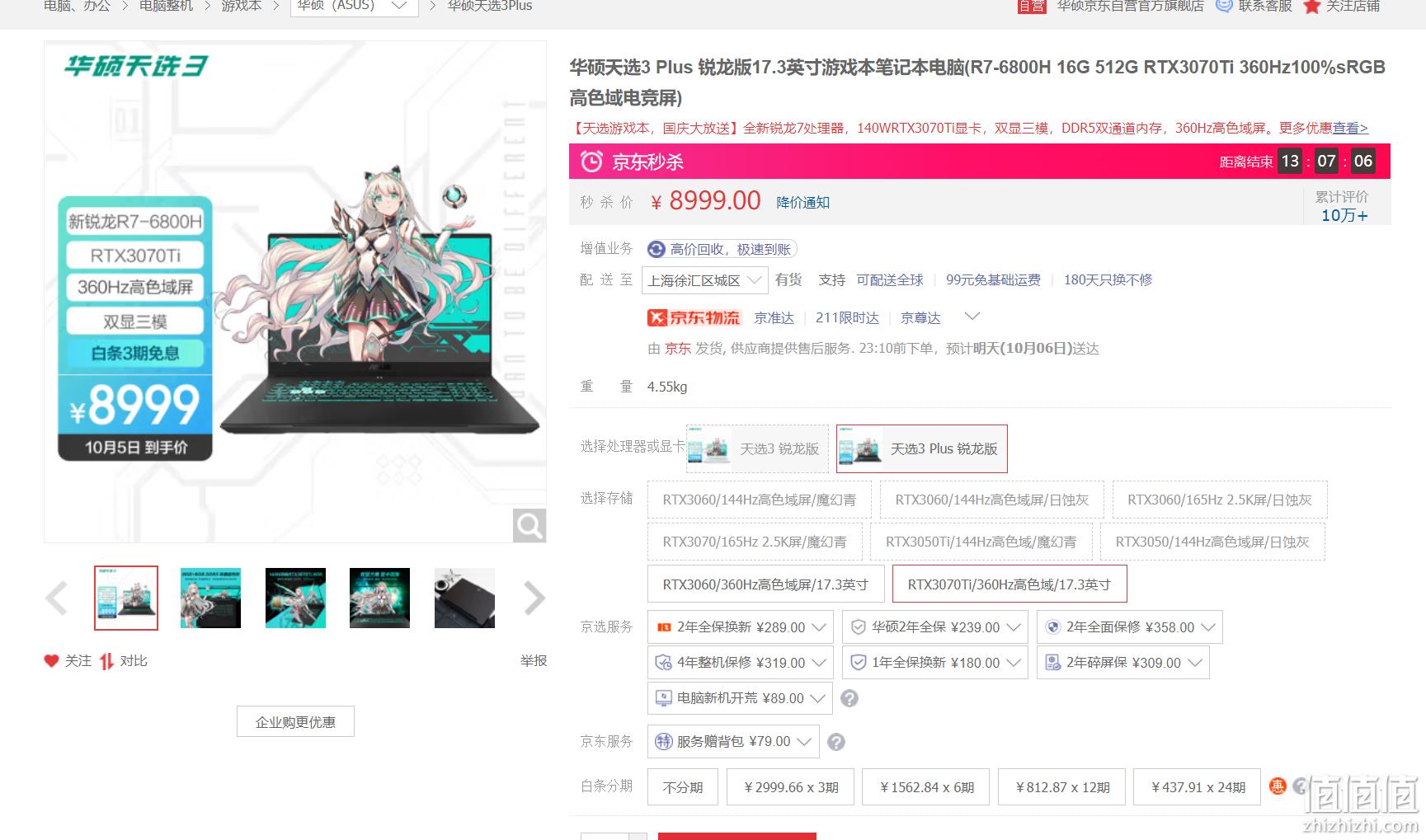Select 天选3 Plus 锐龙版 option
This screenshot has width=1426, height=840.
[x=921, y=448]
